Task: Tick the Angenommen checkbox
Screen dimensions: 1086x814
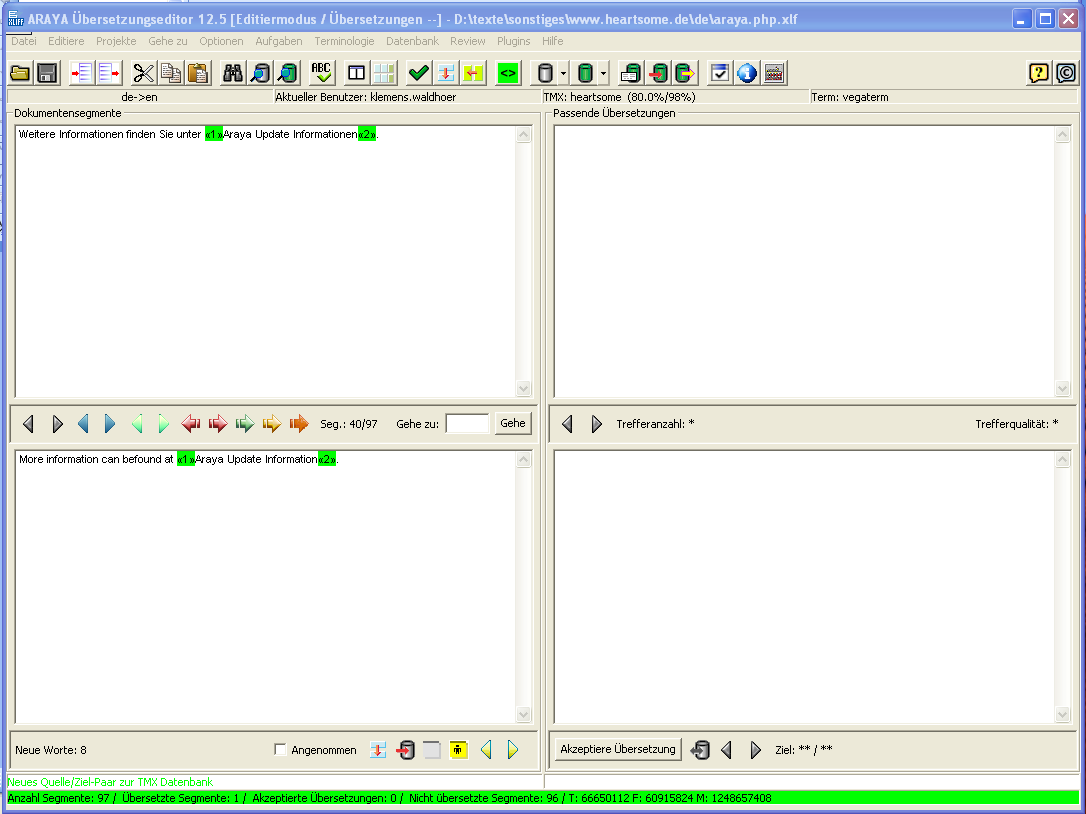Action: pyautogui.click(x=280, y=750)
